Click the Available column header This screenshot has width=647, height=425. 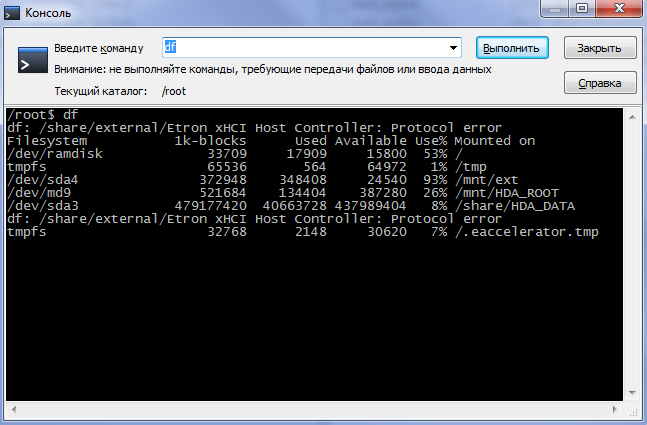click(371, 141)
